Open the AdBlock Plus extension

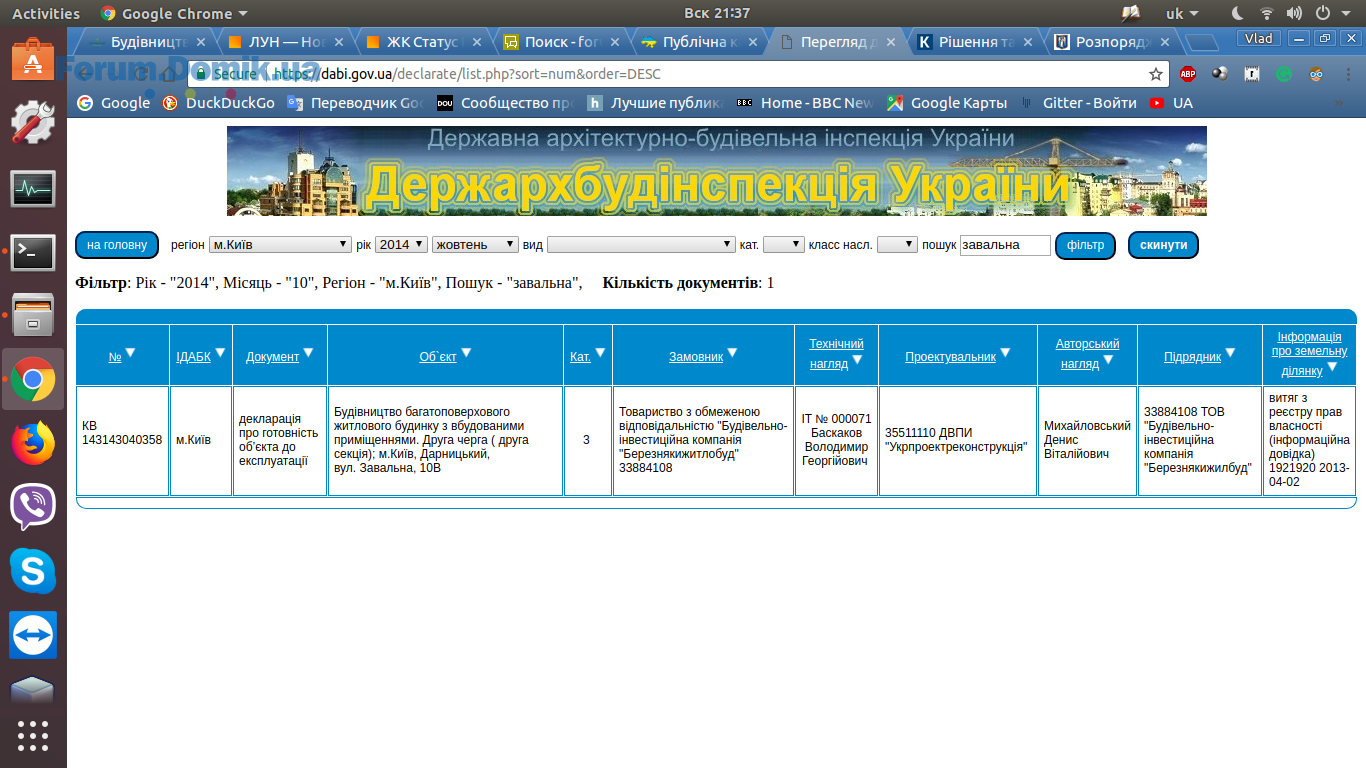pos(1188,74)
